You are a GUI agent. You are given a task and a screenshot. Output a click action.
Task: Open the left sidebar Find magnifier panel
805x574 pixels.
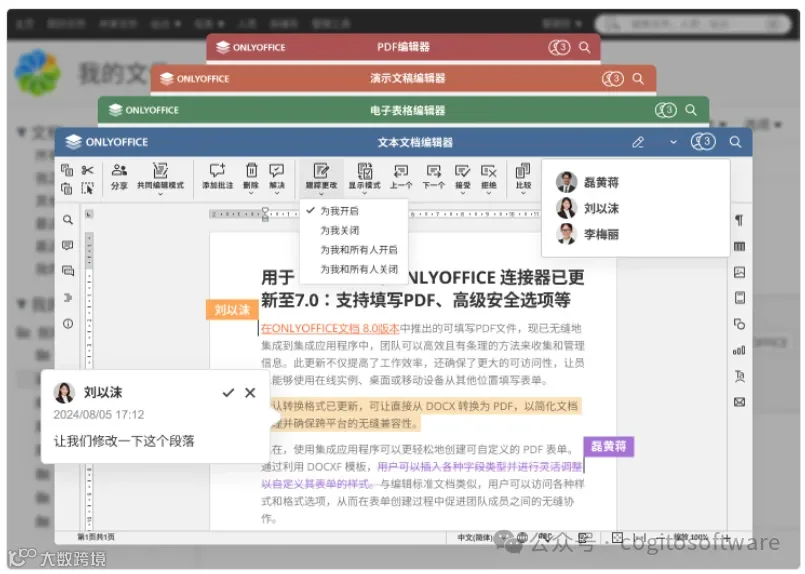click(68, 220)
